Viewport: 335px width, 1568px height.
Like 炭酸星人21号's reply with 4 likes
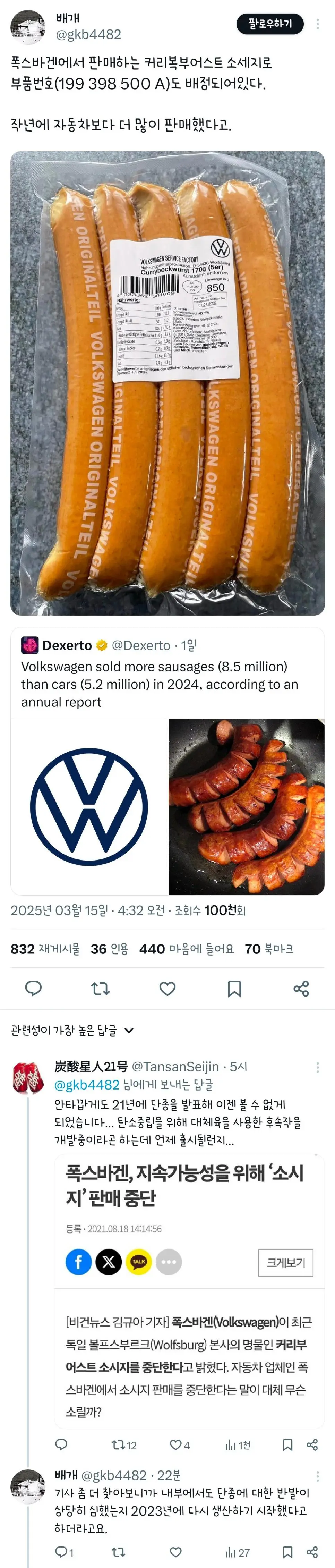[179, 1444]
